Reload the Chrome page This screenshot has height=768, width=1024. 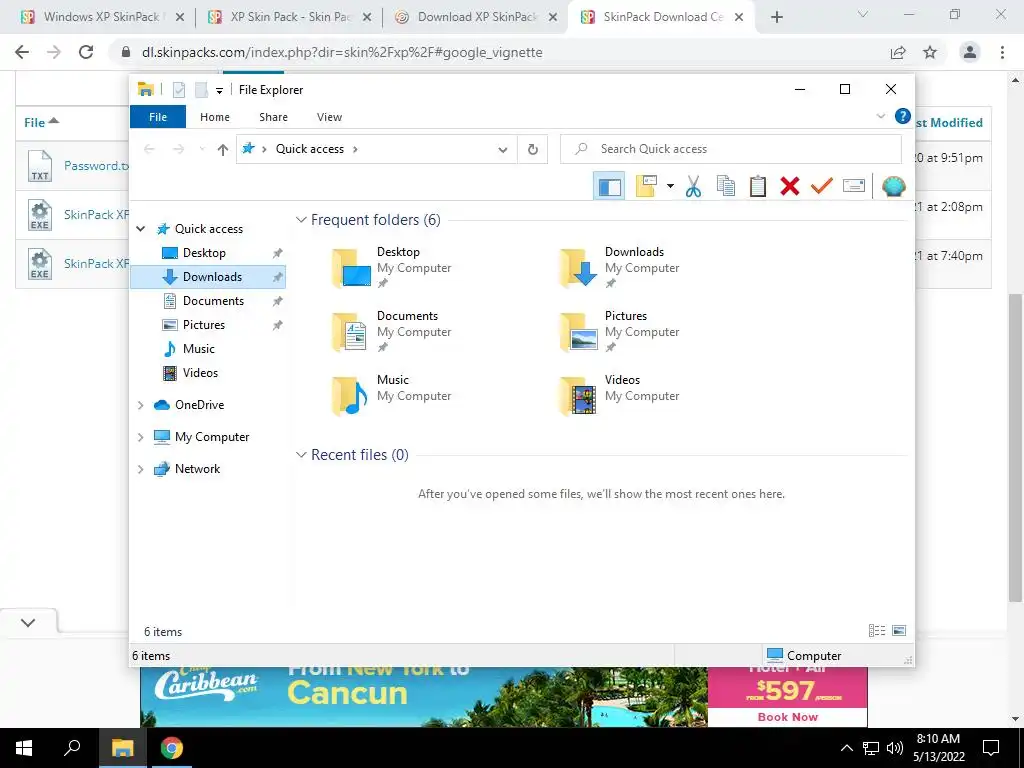tap(86, 52)
